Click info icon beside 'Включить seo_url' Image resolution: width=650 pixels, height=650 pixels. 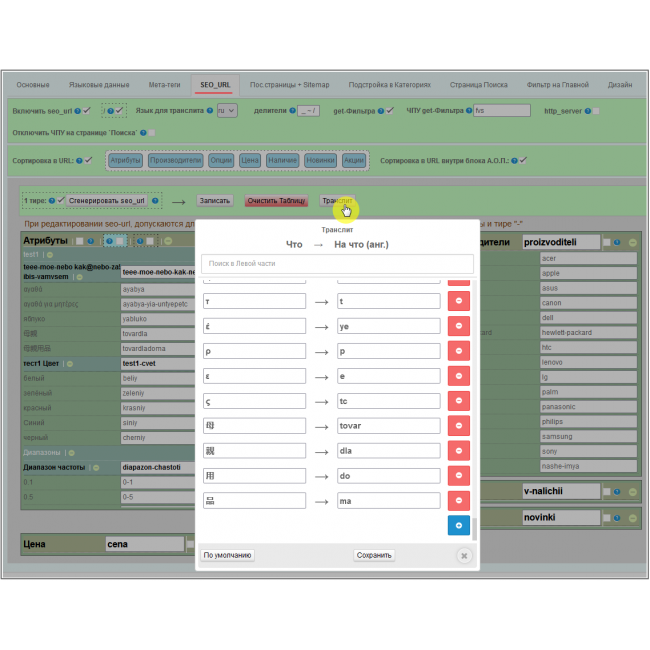[79, 111]
